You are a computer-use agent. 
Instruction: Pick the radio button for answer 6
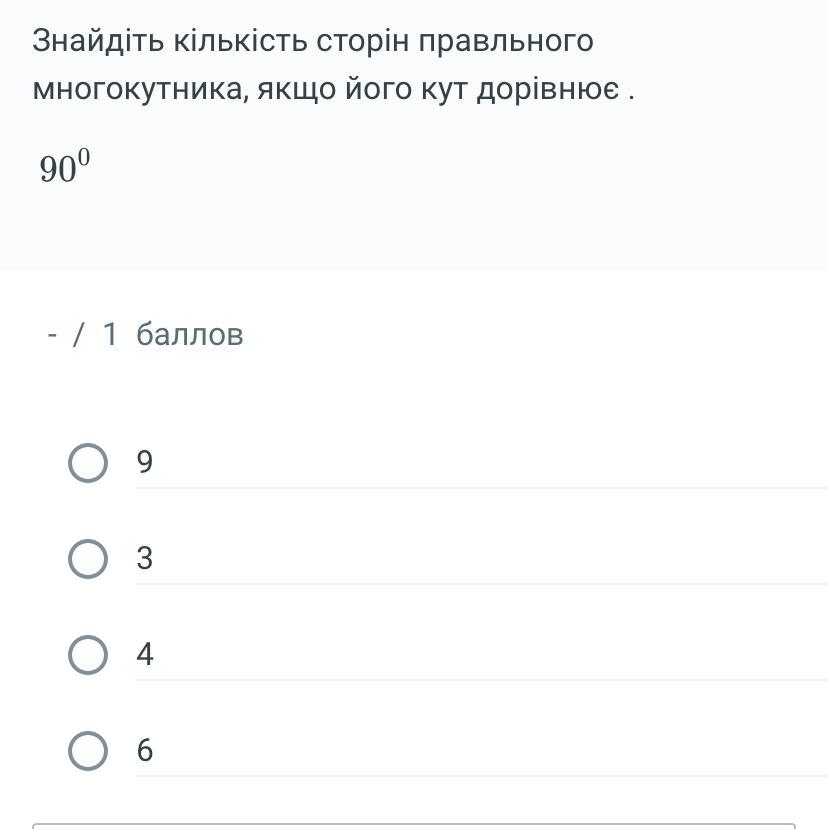click(88, 751)
